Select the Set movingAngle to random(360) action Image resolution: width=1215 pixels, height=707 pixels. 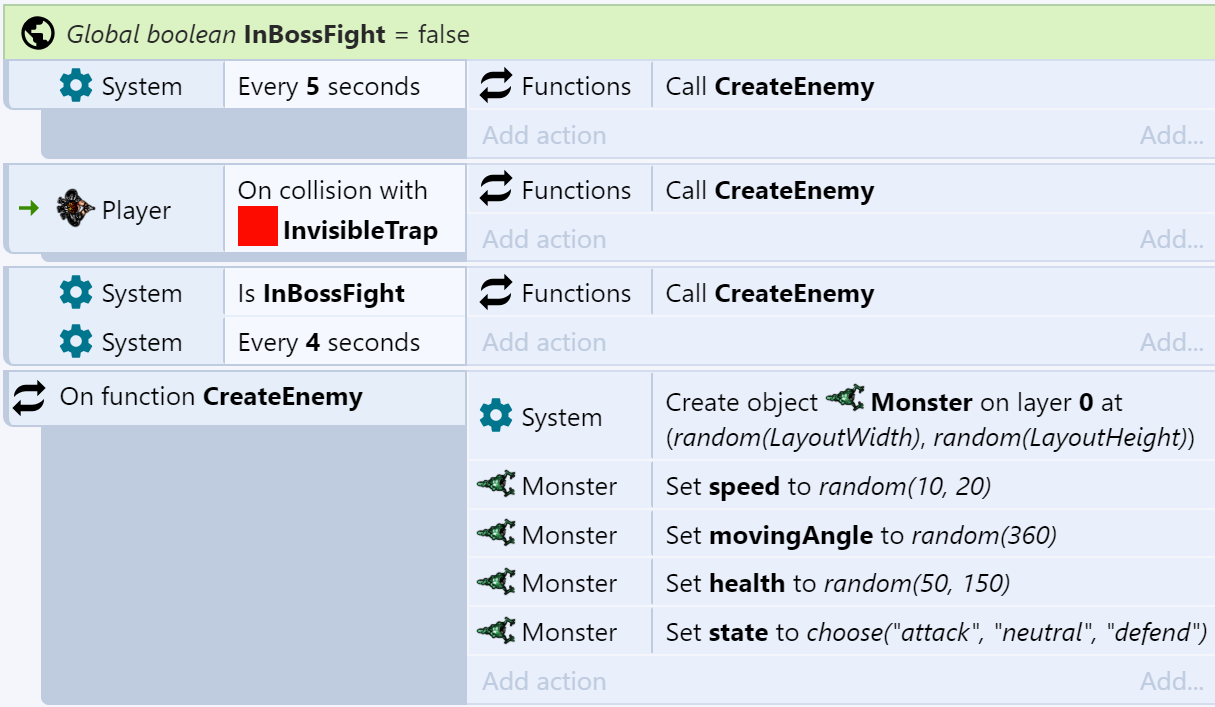point(861,535)
